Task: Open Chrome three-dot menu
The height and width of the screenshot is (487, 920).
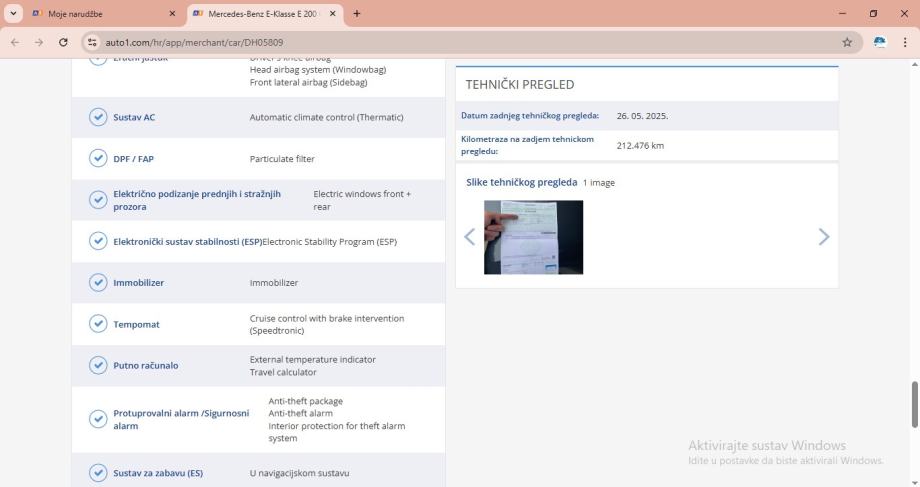Action: (x=905, y=42)
